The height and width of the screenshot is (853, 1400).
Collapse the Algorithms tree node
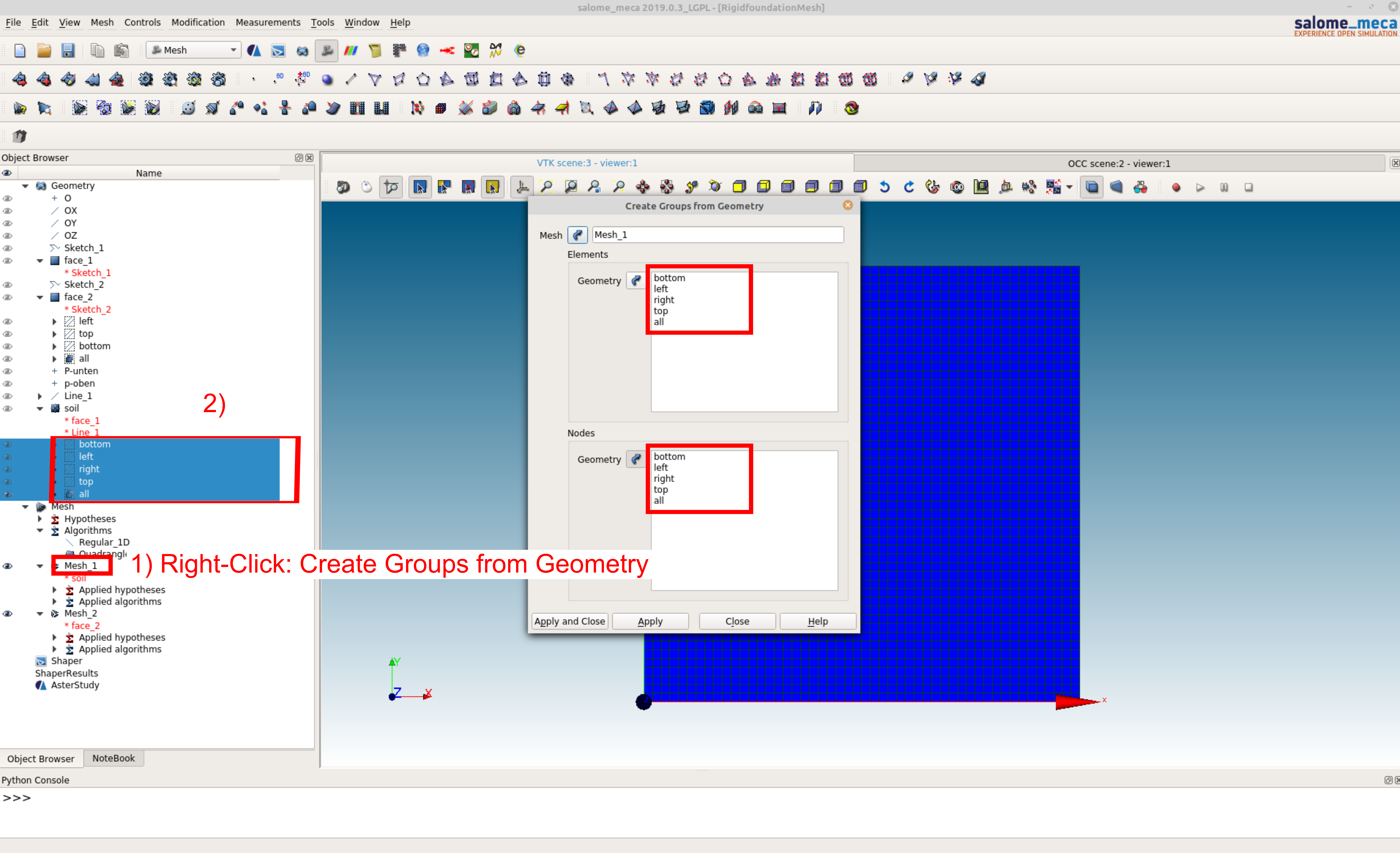coord(40,531)
